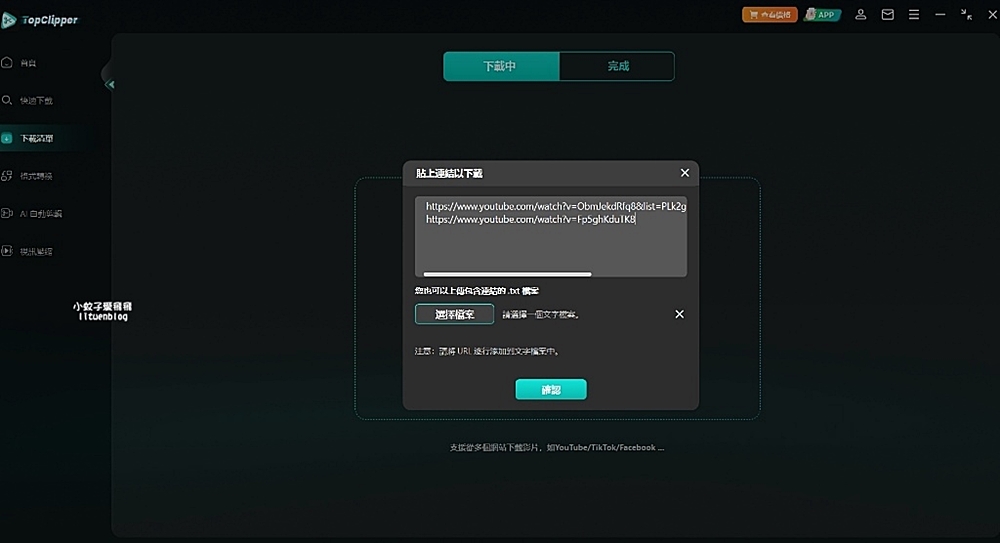The height and width of the screenshot is (543, 1000).
Task: Go to the home page in the sidebar
Action: (x=20, y=63)
